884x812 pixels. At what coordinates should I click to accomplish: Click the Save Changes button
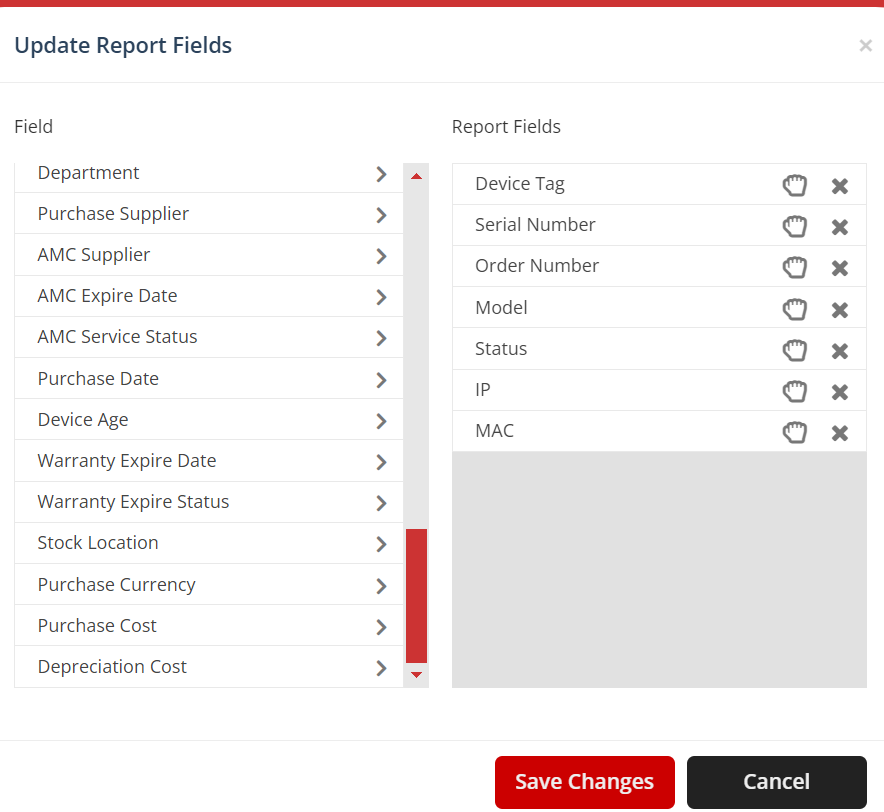[x=584, y=781]
